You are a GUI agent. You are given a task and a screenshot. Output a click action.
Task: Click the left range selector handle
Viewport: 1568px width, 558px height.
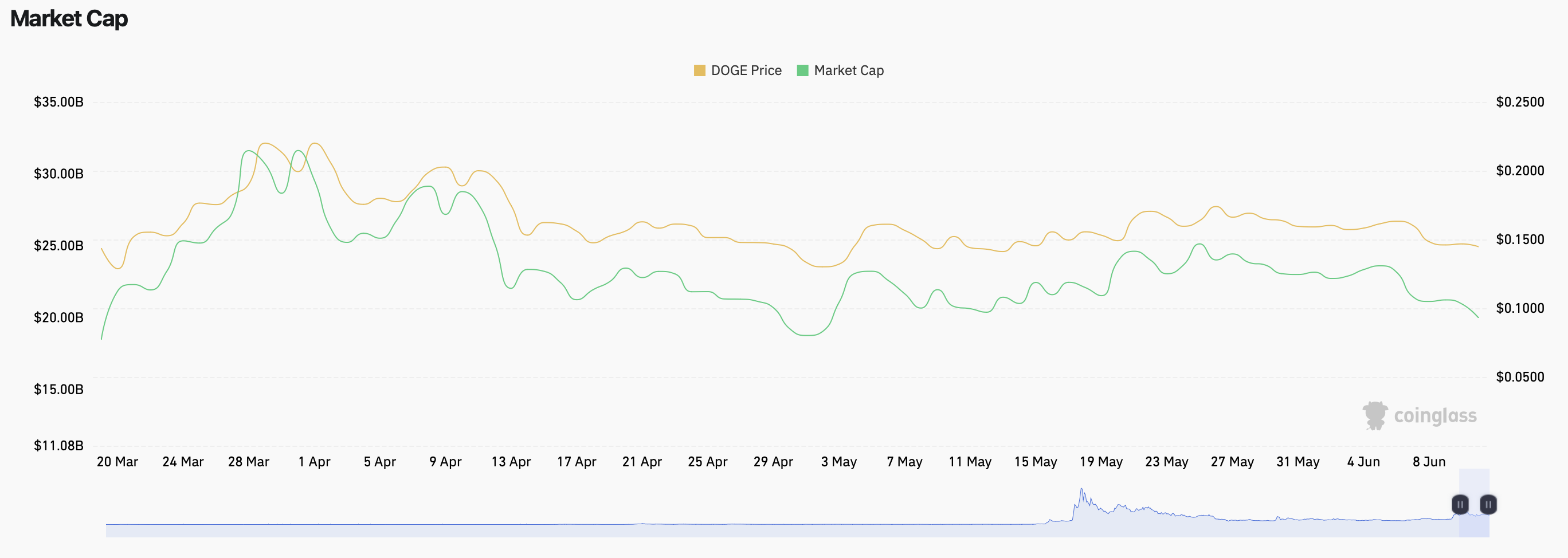[1460, 505]
